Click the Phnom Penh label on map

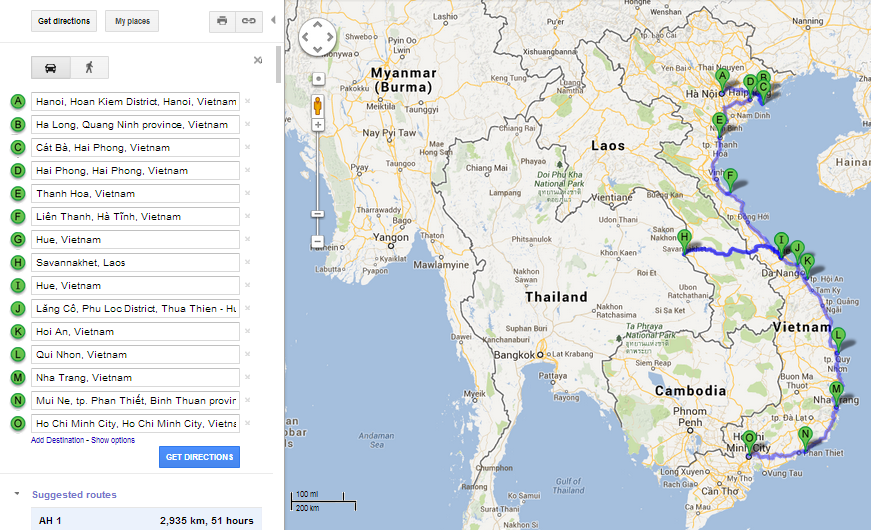tap(690, 417)
